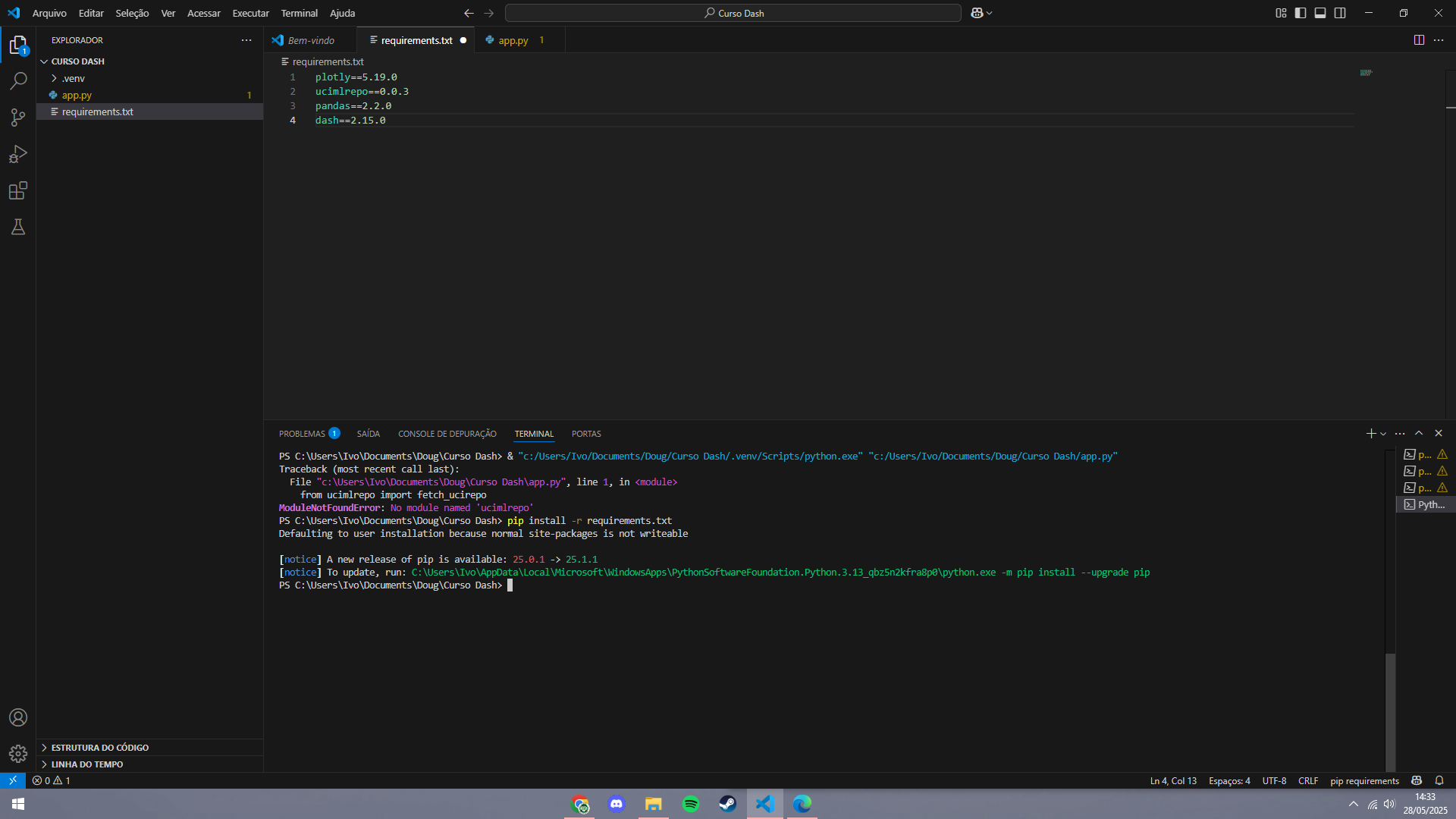Screen dimensions: 1456x819
Task: Open the Editar menu
Action: (x=91, y=13)
